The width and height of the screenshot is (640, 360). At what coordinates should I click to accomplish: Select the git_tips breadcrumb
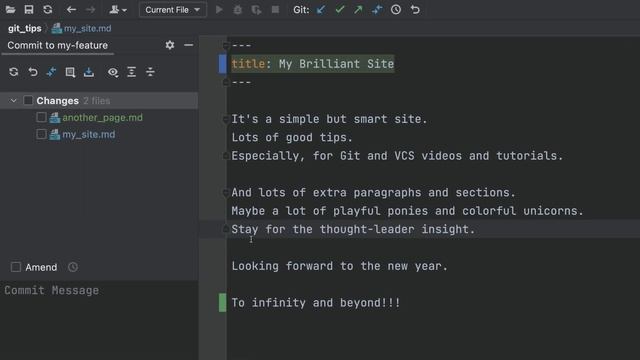[x=24, y=28]
